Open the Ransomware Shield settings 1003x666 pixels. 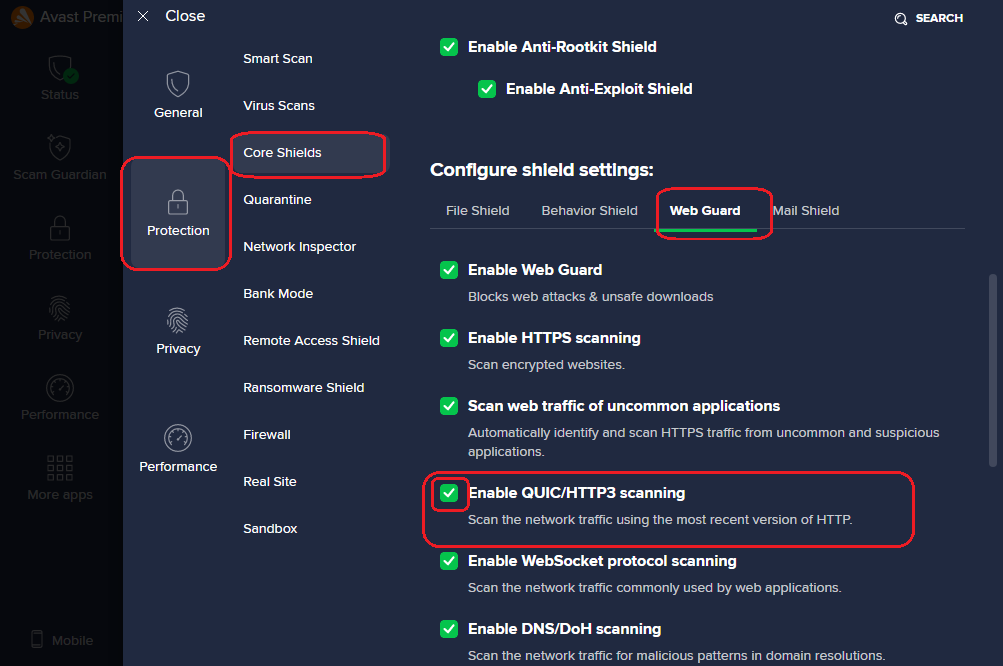(x=303, y=388)
